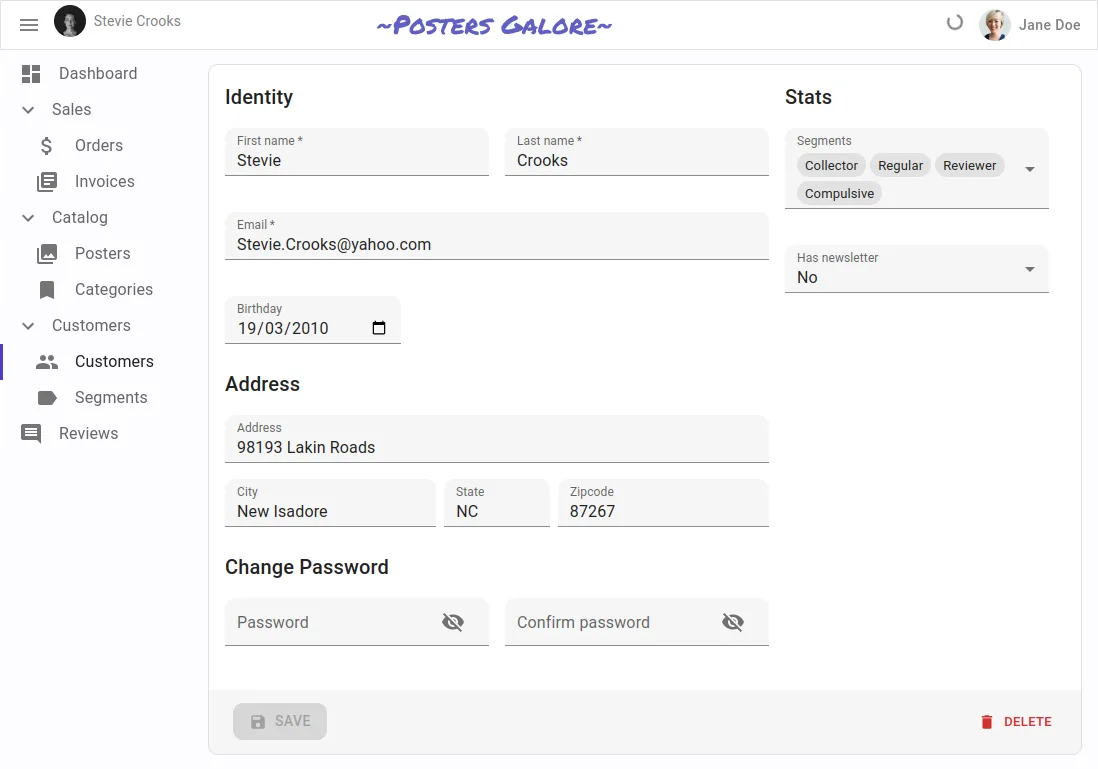Click the Invoices library icon
This screenshot has width=1098, height=769.
(47, 182)
